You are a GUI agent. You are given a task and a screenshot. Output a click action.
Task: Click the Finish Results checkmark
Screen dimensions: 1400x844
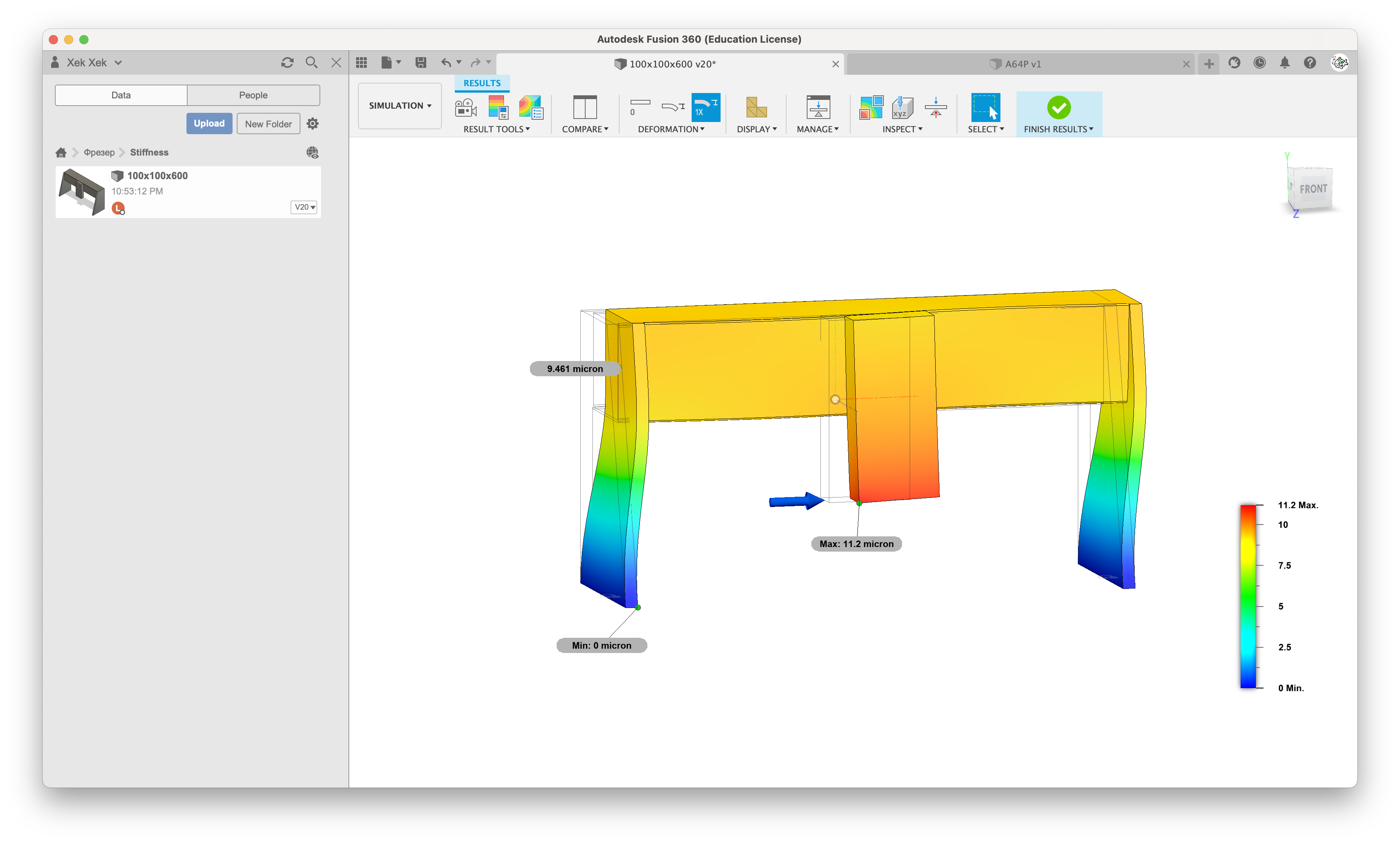pos(1058,108)
